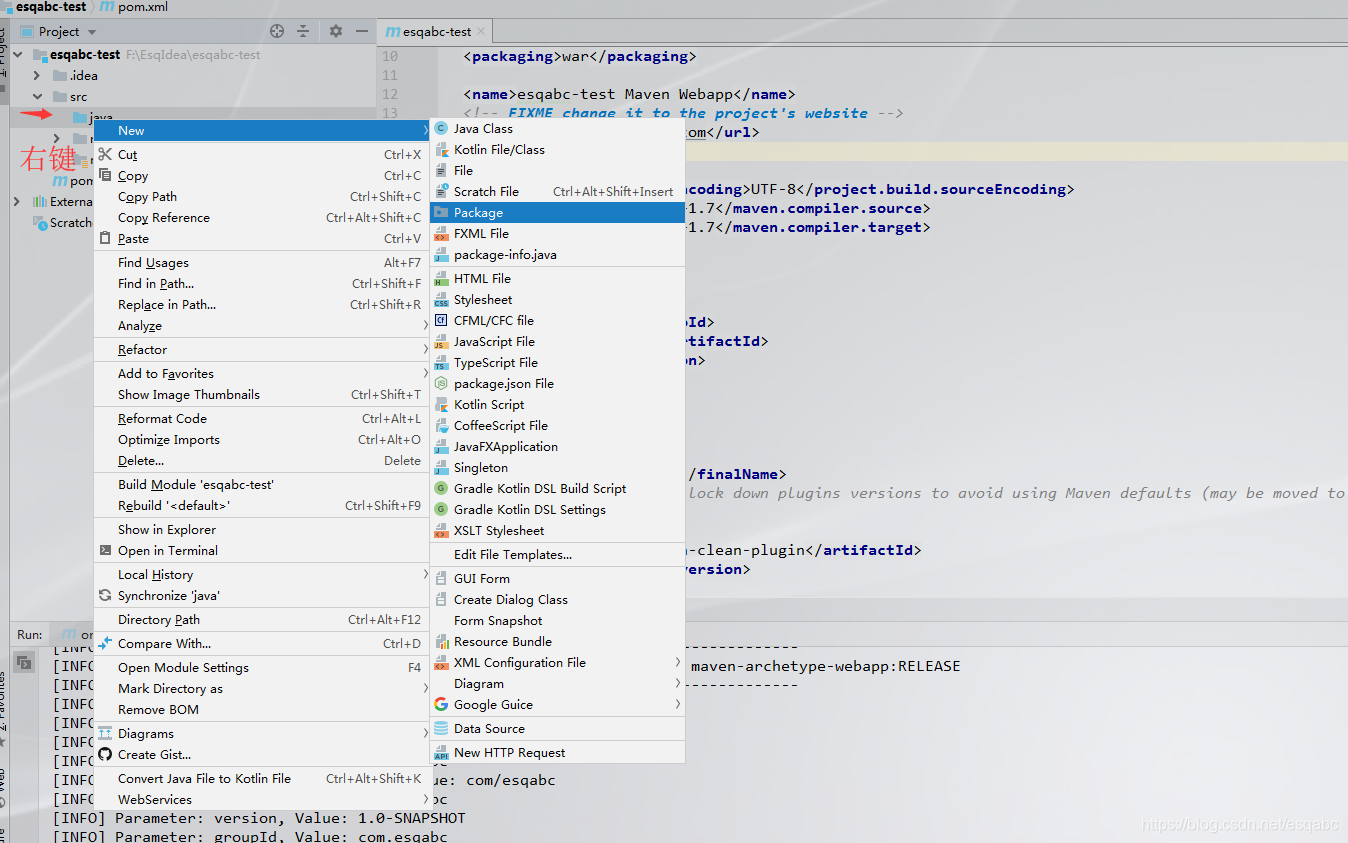Choose Convert Java File to Kotlin File
Image resolution: width=1348 pixels, height=843 pixels.
[x=260, y=779]
